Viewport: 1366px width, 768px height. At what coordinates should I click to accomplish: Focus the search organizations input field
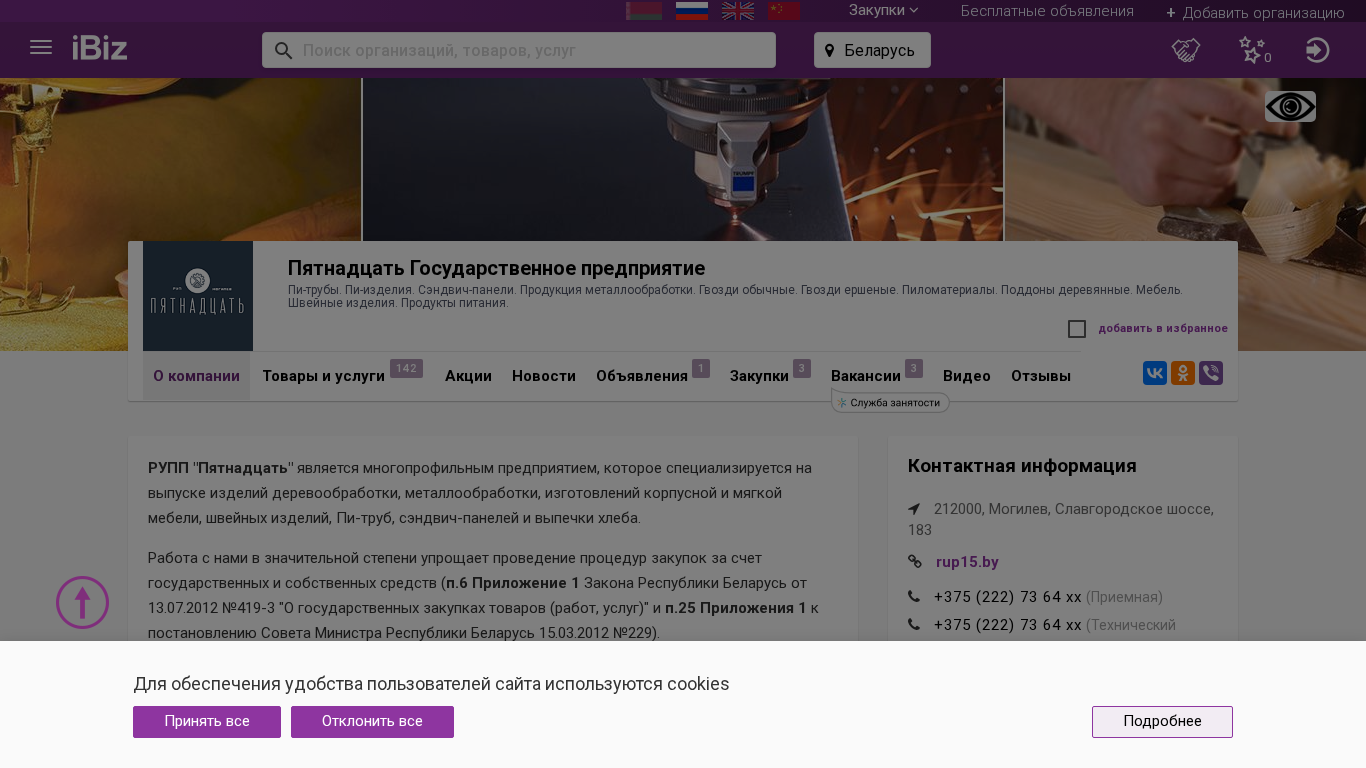coord(519,50)
